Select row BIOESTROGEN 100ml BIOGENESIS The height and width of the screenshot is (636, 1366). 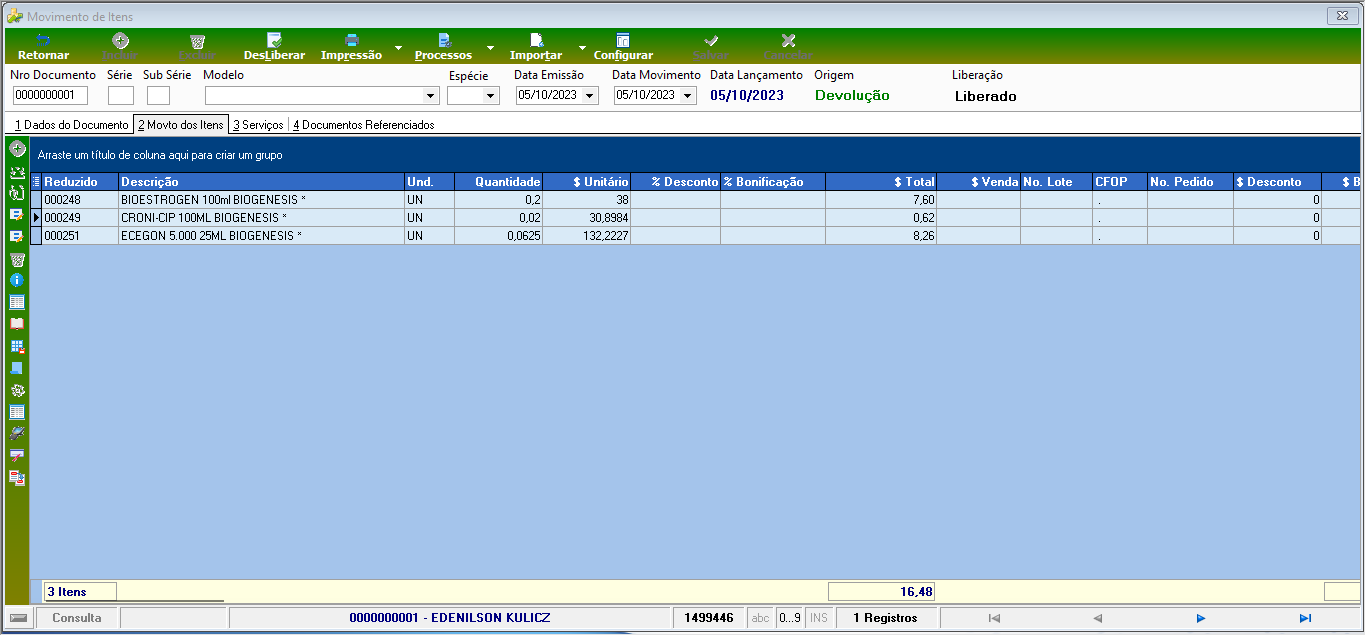point(695,199)
